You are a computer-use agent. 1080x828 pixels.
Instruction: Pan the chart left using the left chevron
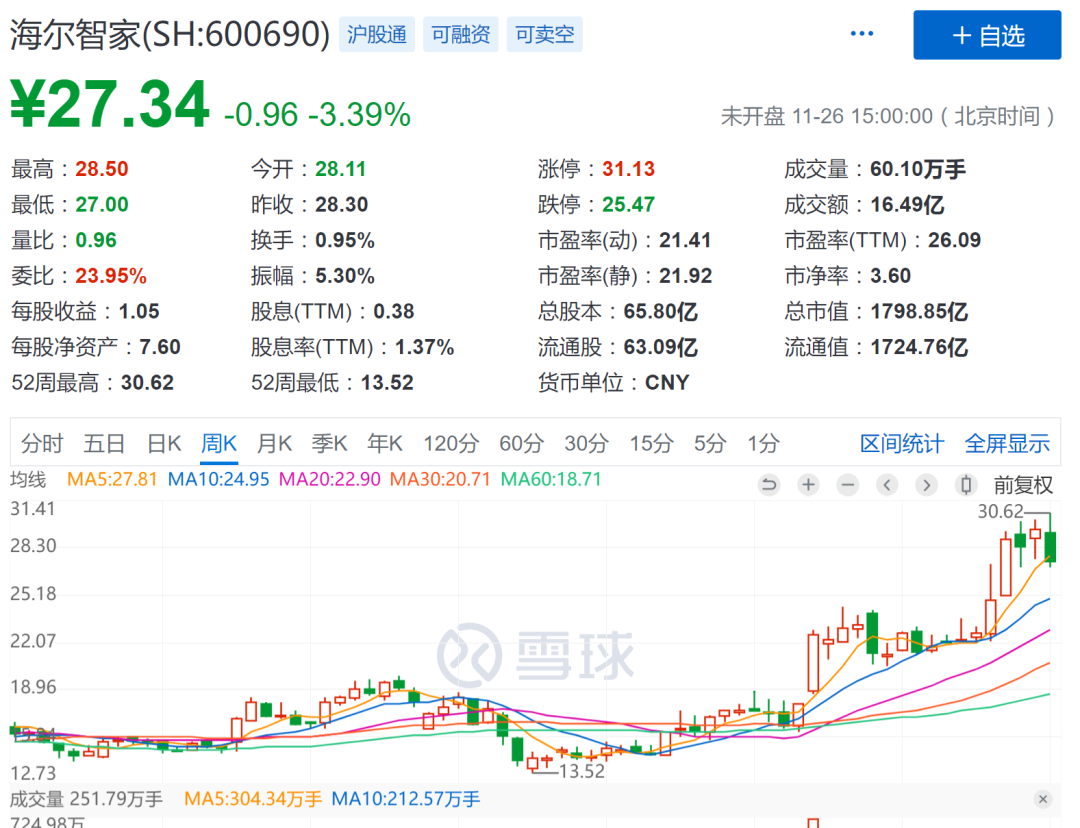point(886,484)
